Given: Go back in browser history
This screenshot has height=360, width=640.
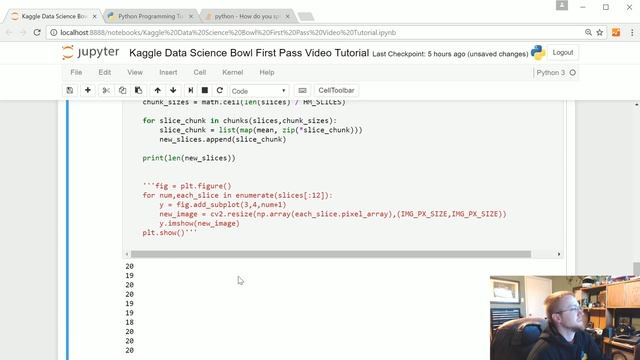Looking at the screenshot, I should click(x=9, y=32).
